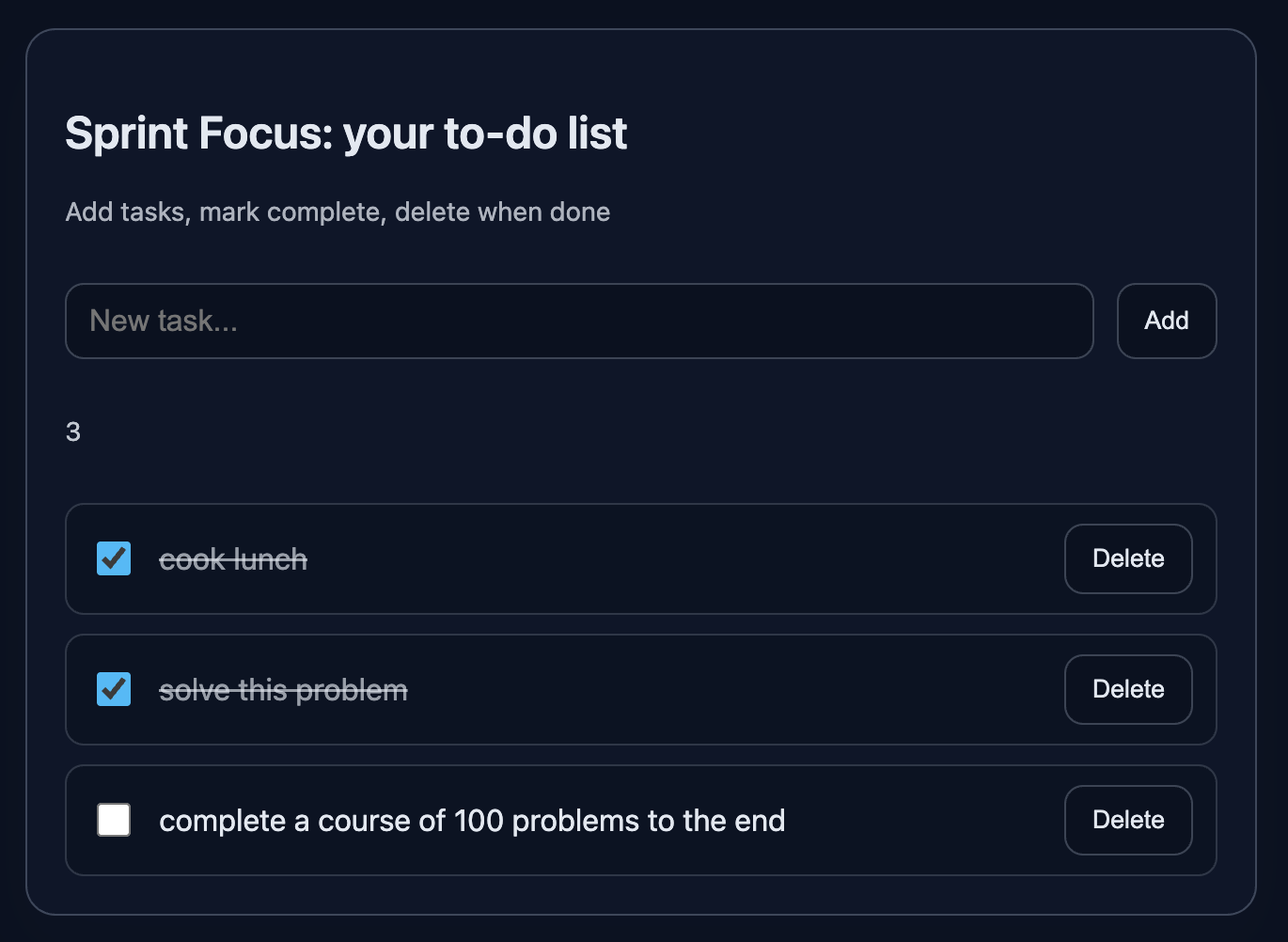Click inside the New task input field
Viewport: 1288px width, 942px height.
coord(578,321)
